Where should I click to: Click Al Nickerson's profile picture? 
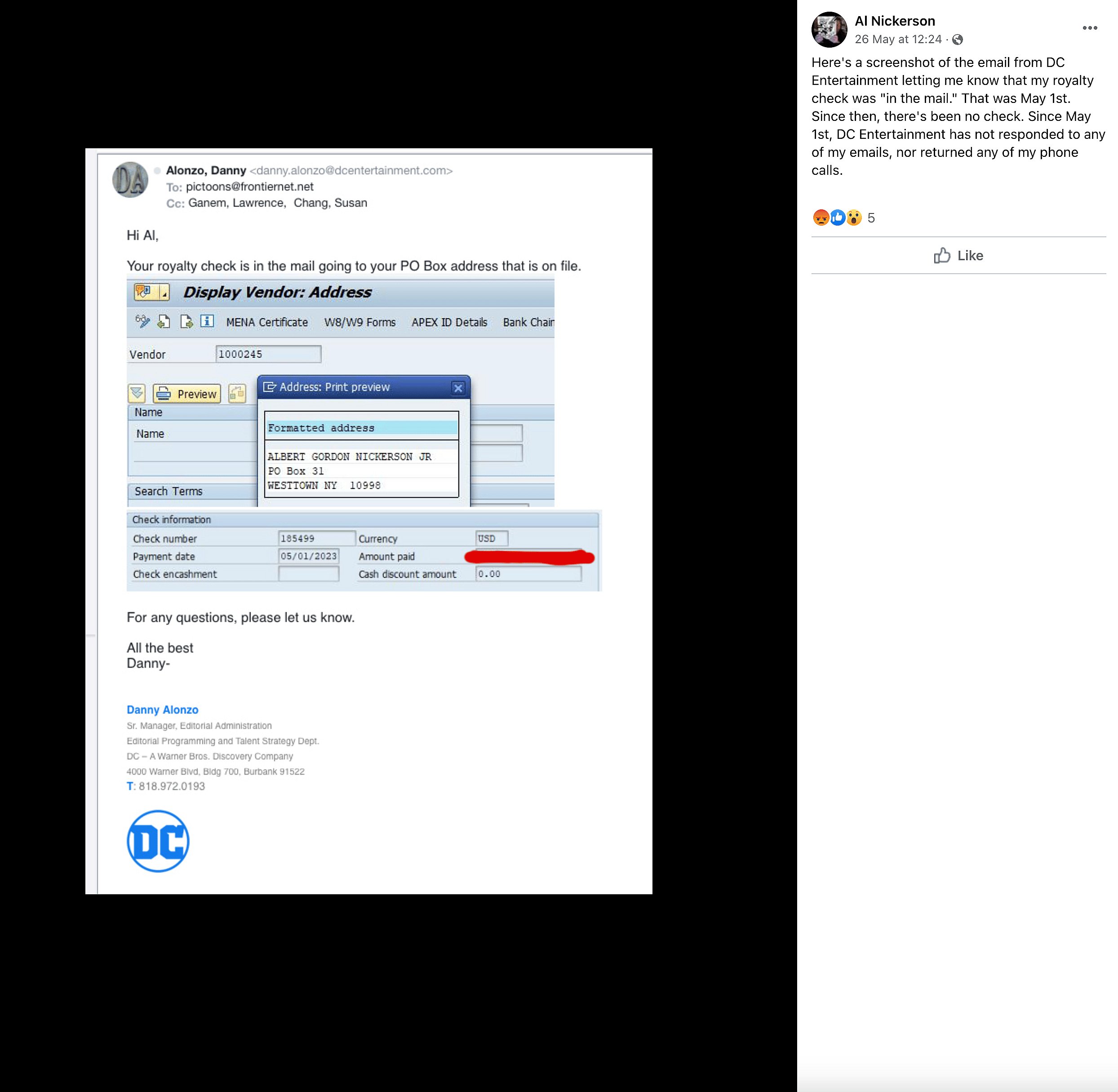point(829,29)
